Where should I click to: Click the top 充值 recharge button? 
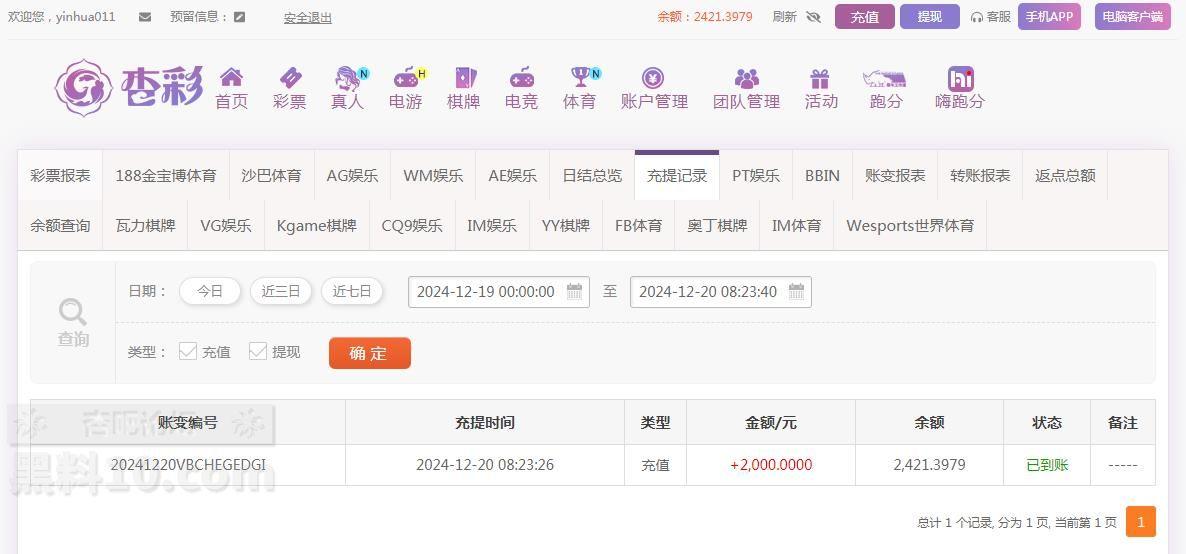point(865,17)
